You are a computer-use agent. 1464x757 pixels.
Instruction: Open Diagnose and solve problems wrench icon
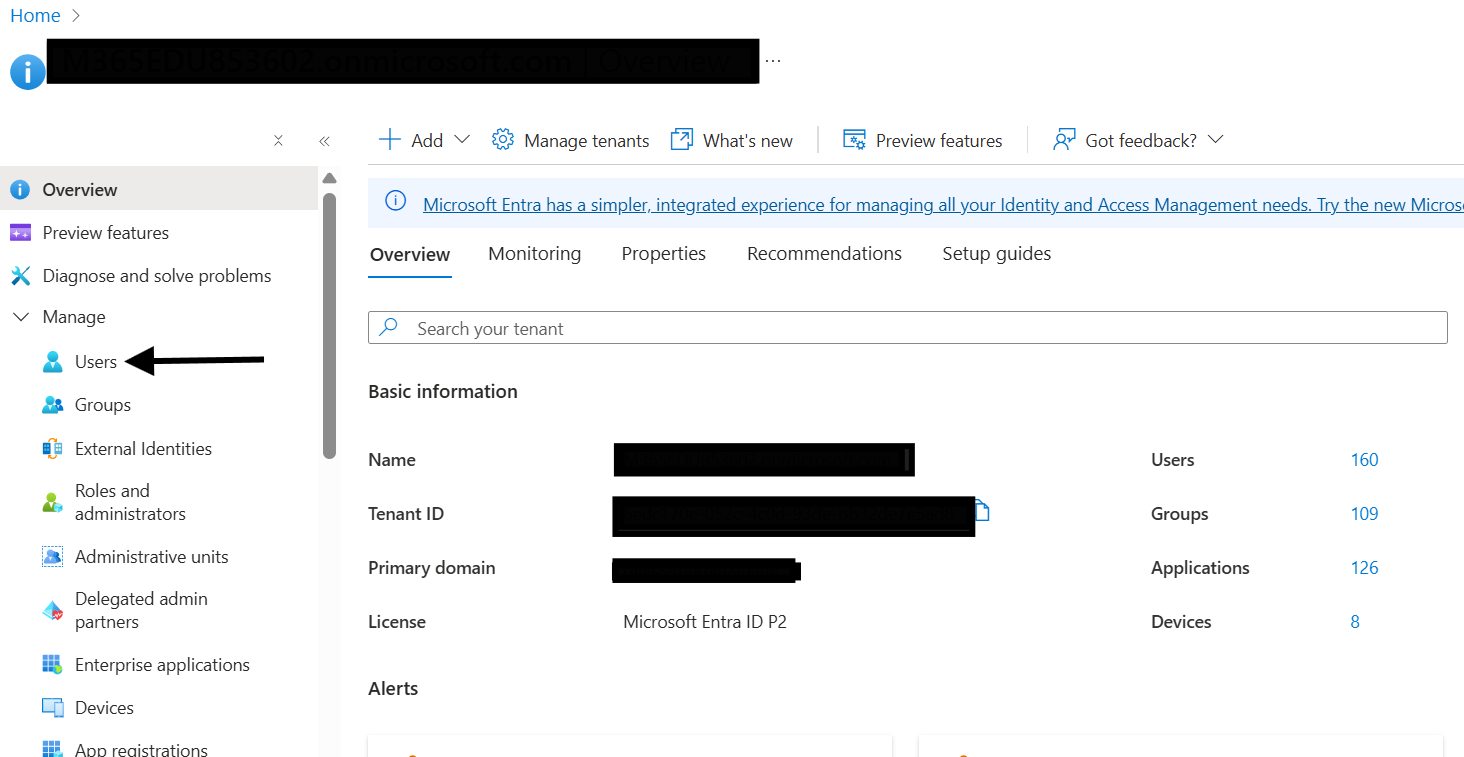(20, 276)
